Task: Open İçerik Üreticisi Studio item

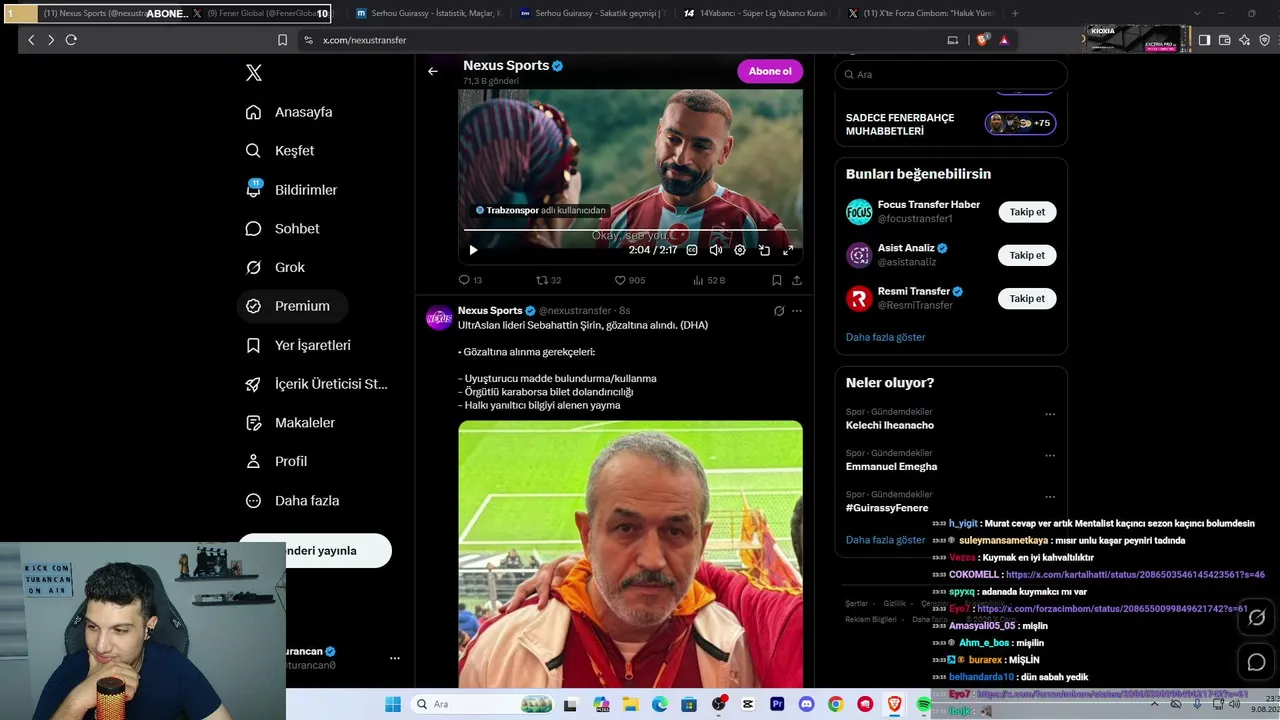Action: 317,384
